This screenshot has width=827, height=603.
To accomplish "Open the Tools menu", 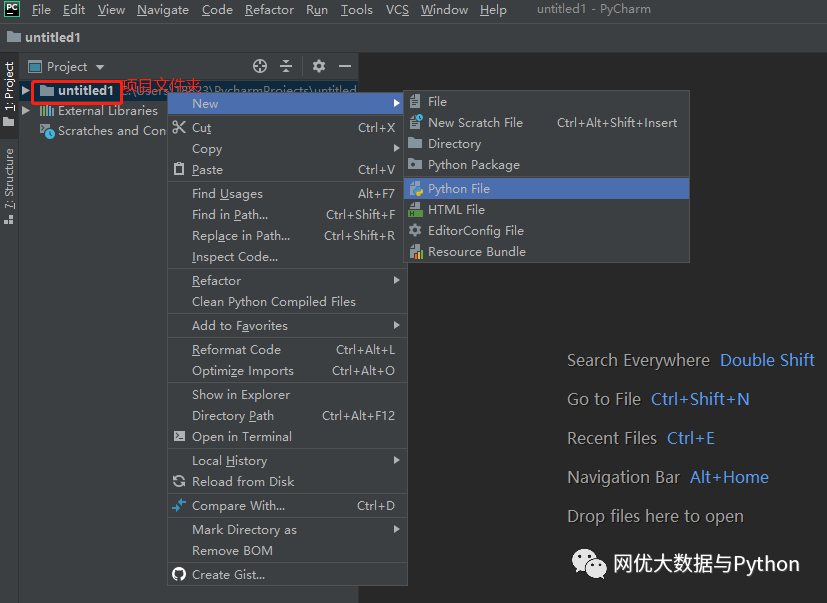I will [357, 9].
